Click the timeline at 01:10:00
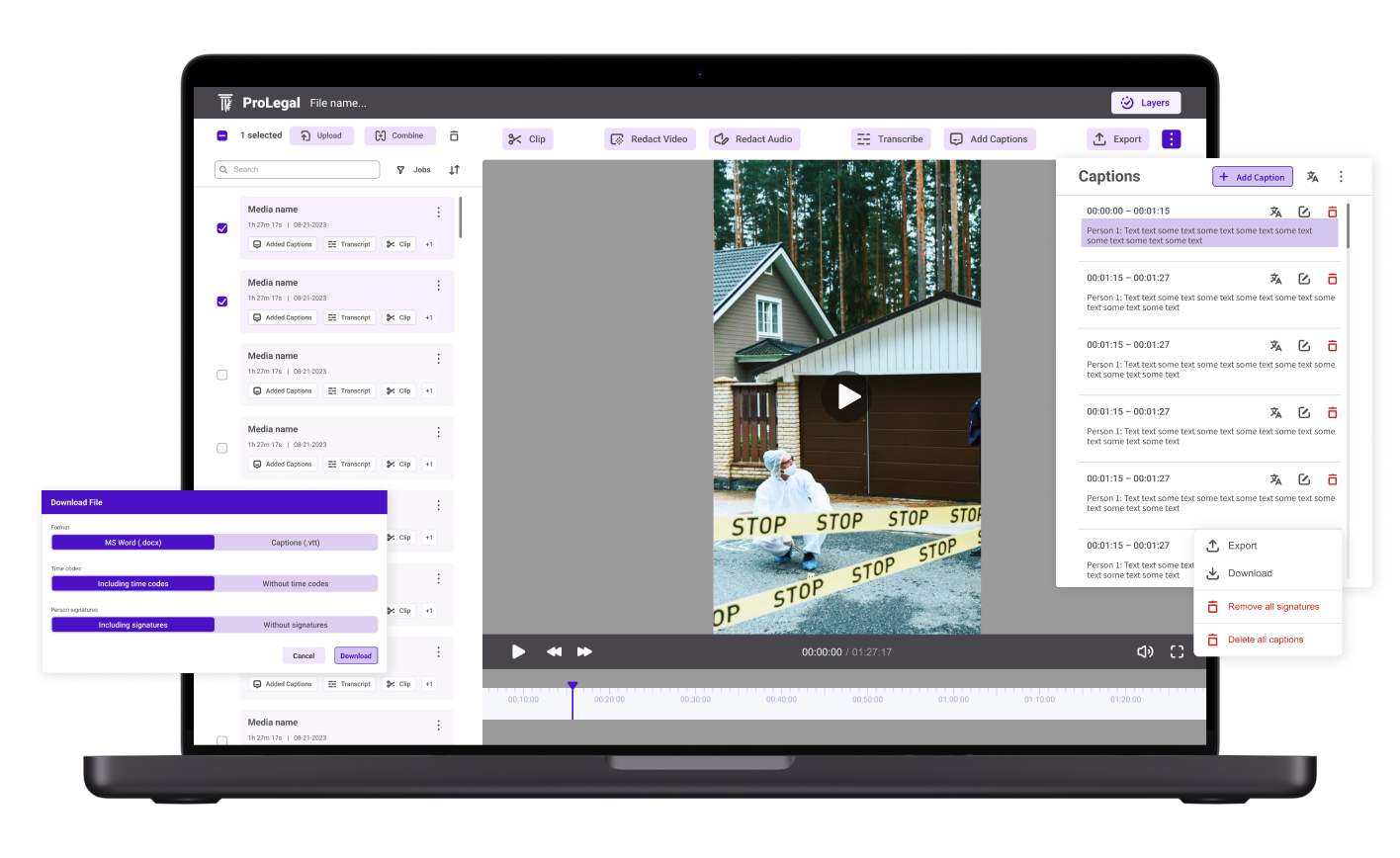The height and width of the screenshot is (858, 1400). coord(1039,699)
